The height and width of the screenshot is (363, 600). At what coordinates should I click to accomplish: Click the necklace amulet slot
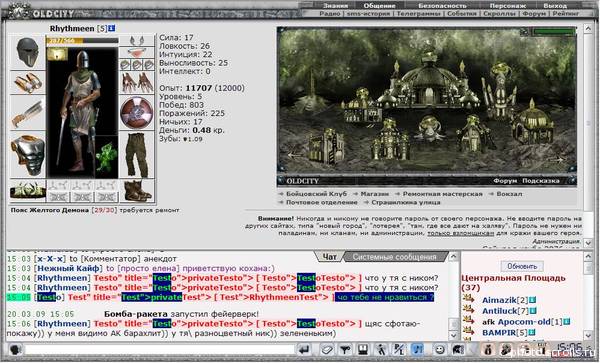coord(137,52)
